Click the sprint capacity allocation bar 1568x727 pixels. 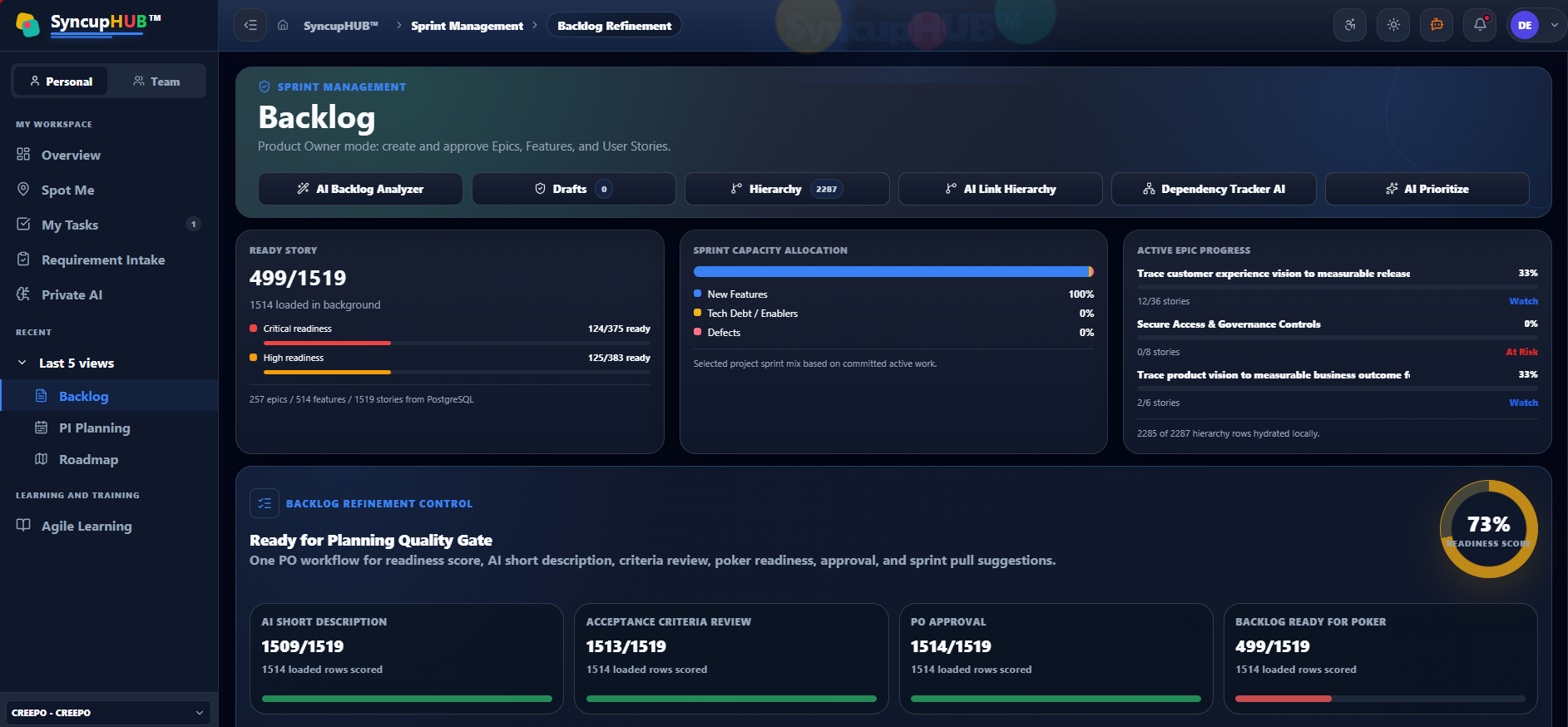[x=893, y=271]
